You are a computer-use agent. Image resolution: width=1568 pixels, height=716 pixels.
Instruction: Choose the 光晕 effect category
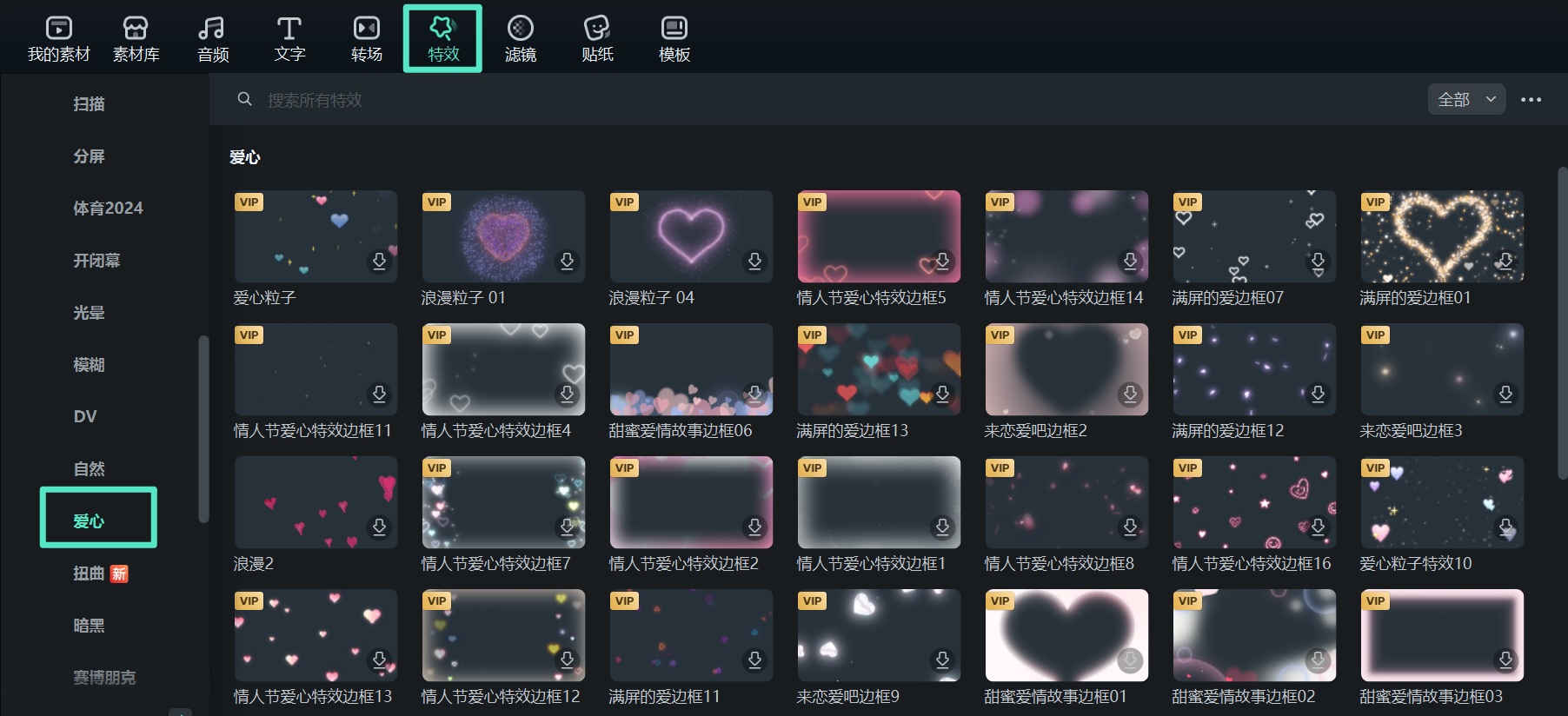click(89, 313)
